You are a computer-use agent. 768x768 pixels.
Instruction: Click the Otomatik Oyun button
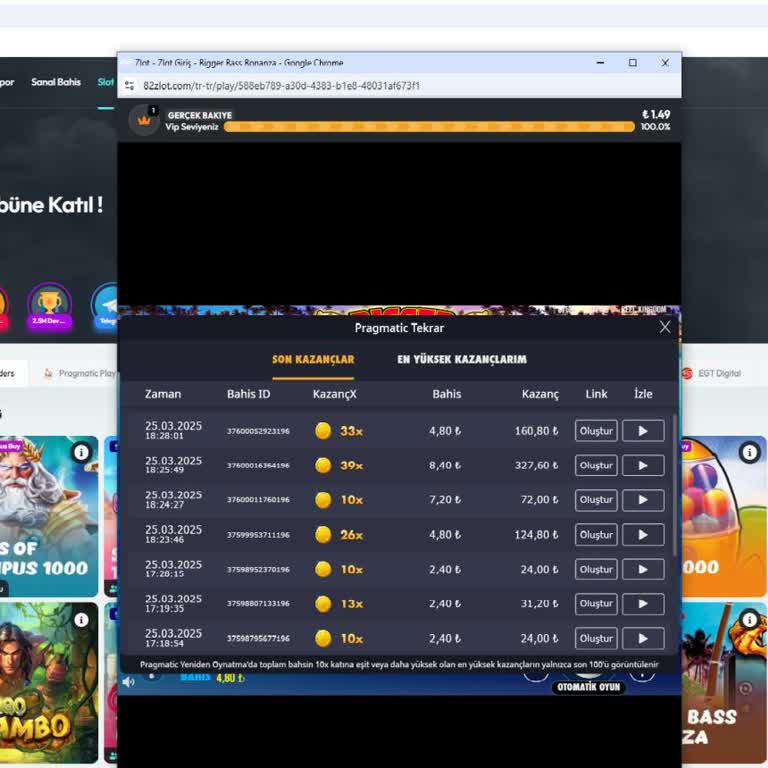point(588,687)
